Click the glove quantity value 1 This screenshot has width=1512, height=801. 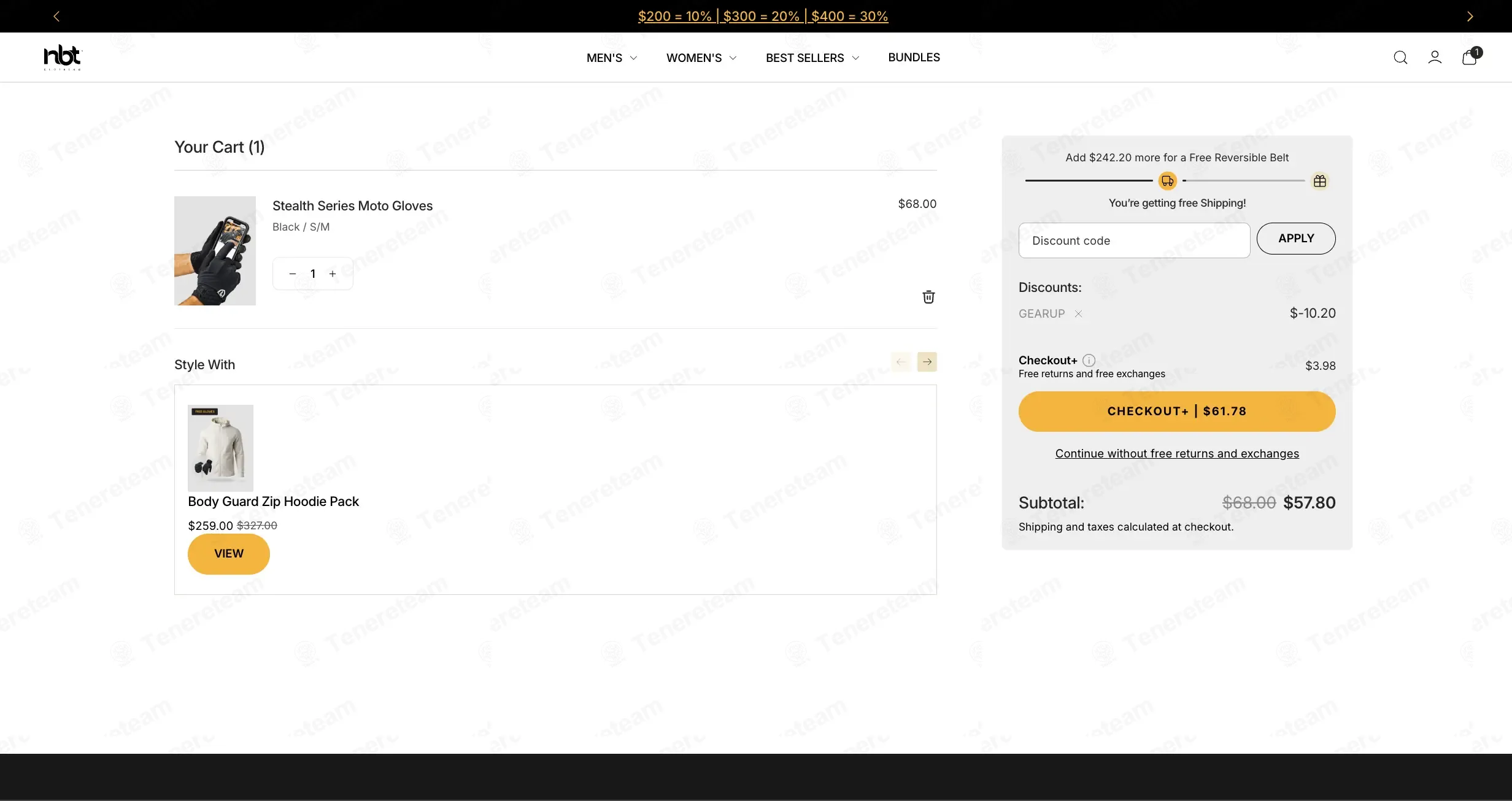coord(313,274)
